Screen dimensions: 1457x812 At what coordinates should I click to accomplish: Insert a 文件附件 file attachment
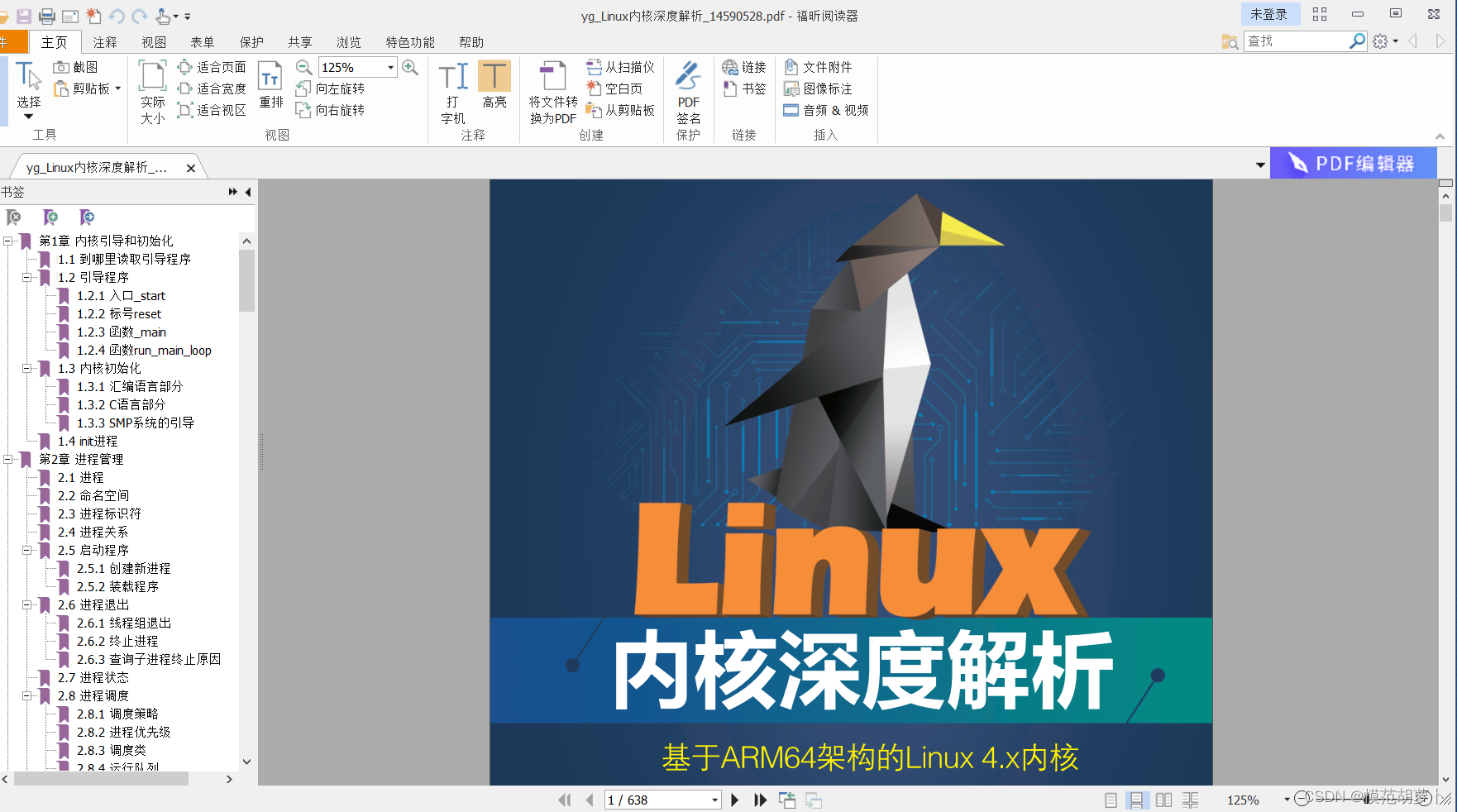click(818, 67)
